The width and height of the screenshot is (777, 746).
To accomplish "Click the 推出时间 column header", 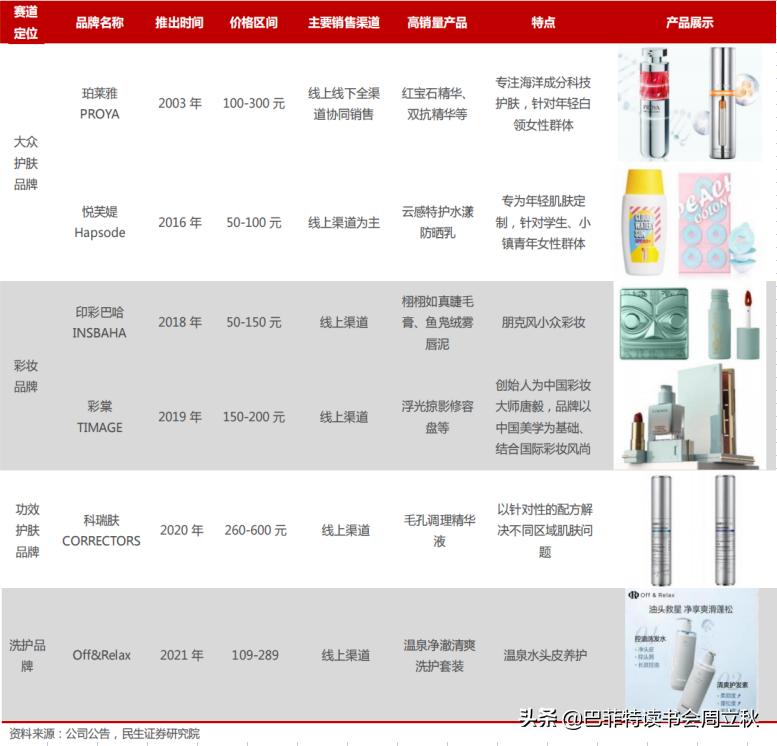I will coord(179,22).
